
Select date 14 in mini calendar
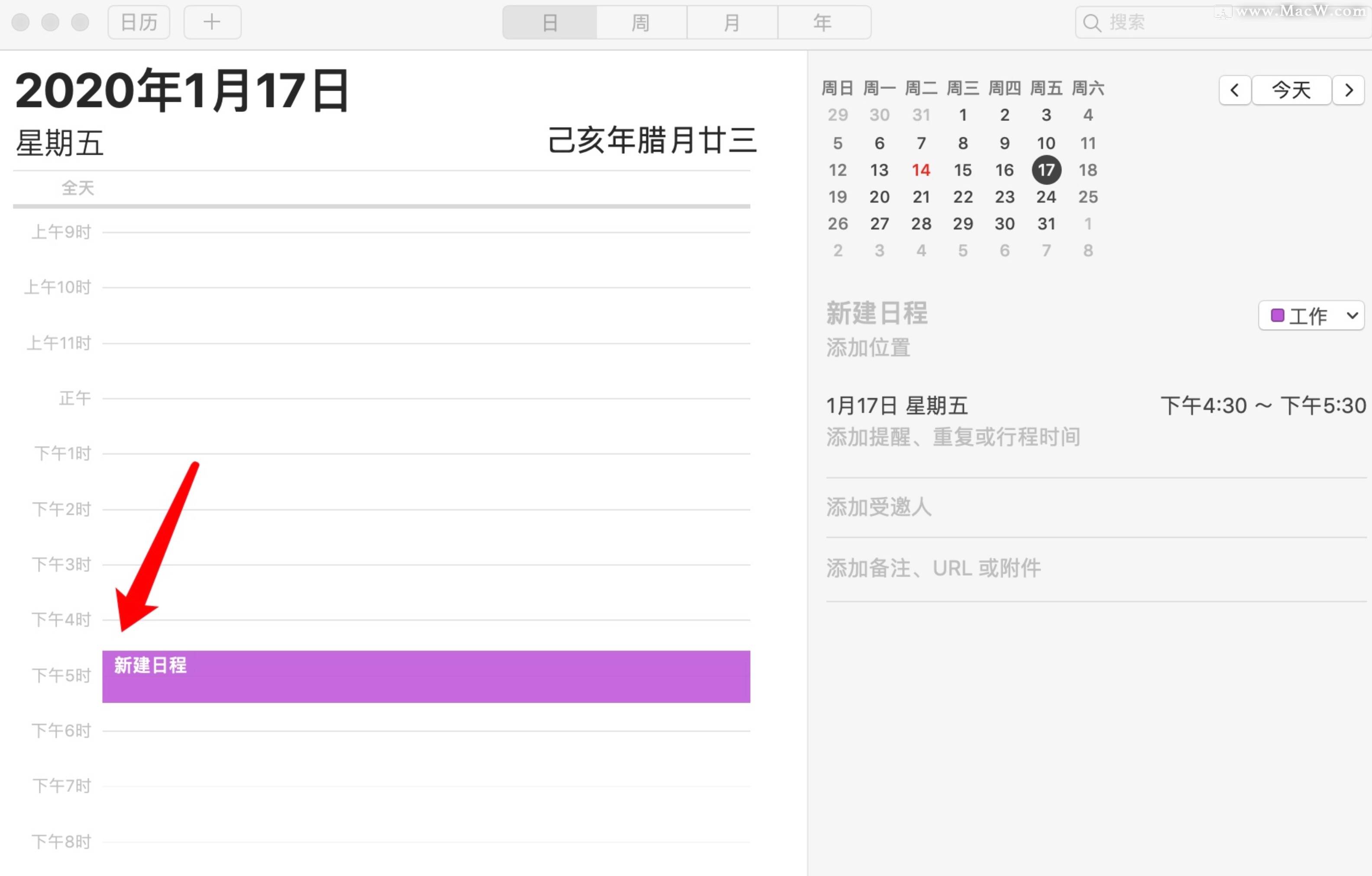point(921,170)
